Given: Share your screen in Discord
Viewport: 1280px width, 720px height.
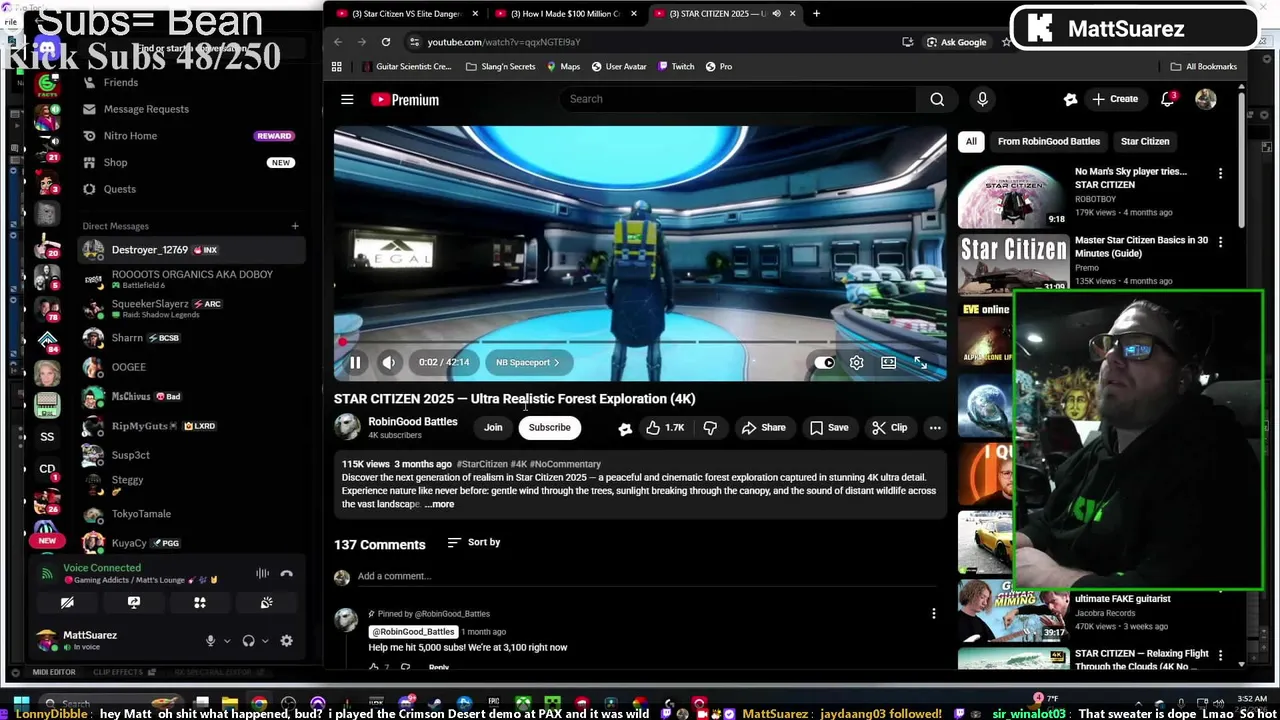Looking at the screenshot, I should [x=134, y=603].
